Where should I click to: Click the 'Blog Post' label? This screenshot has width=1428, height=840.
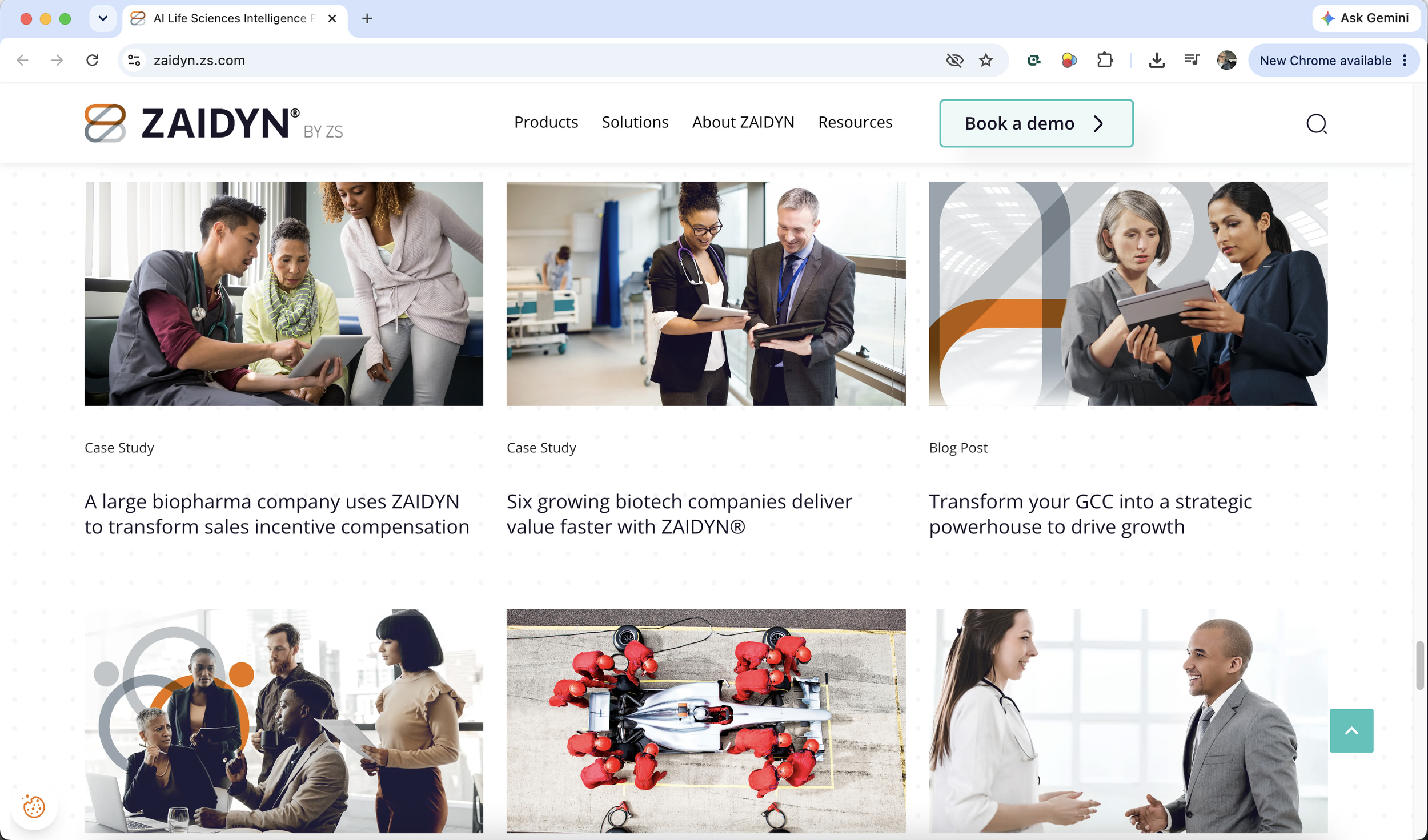tap(957, 448)
